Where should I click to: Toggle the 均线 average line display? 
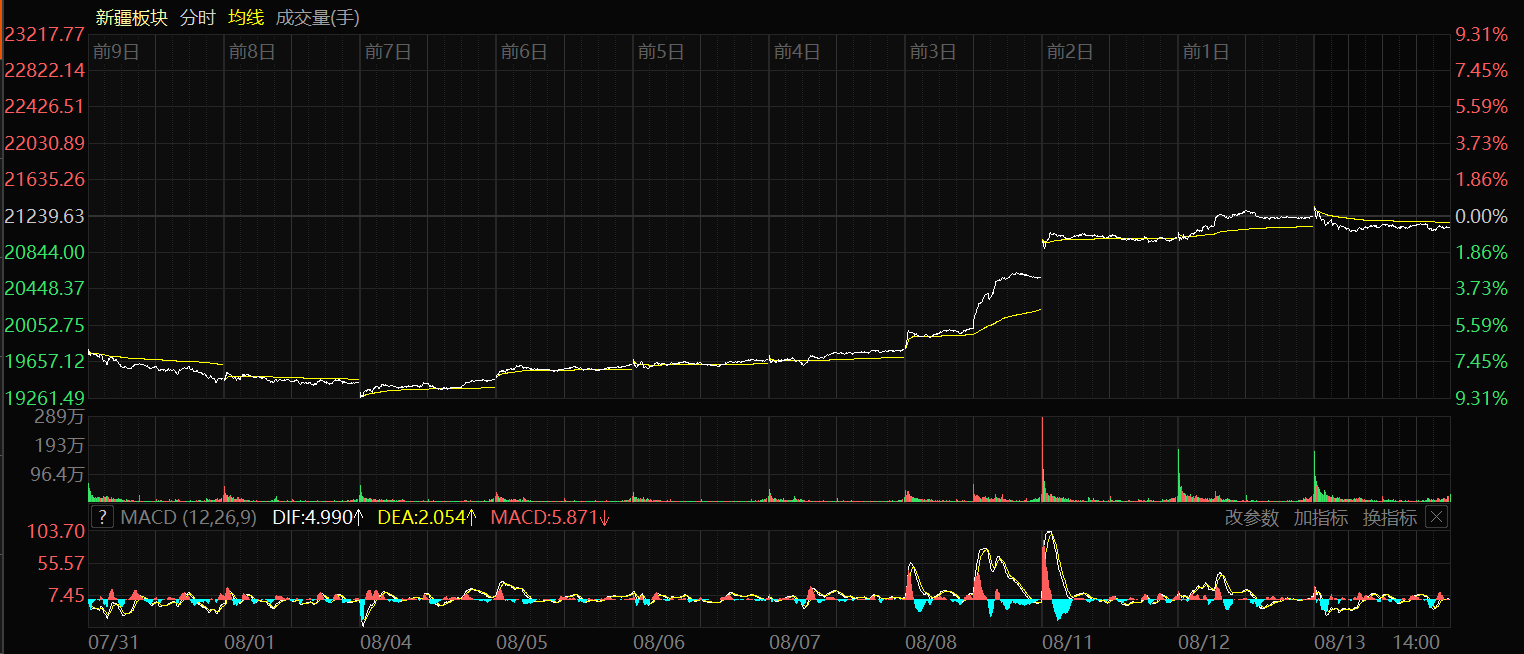tap(246, 17)
